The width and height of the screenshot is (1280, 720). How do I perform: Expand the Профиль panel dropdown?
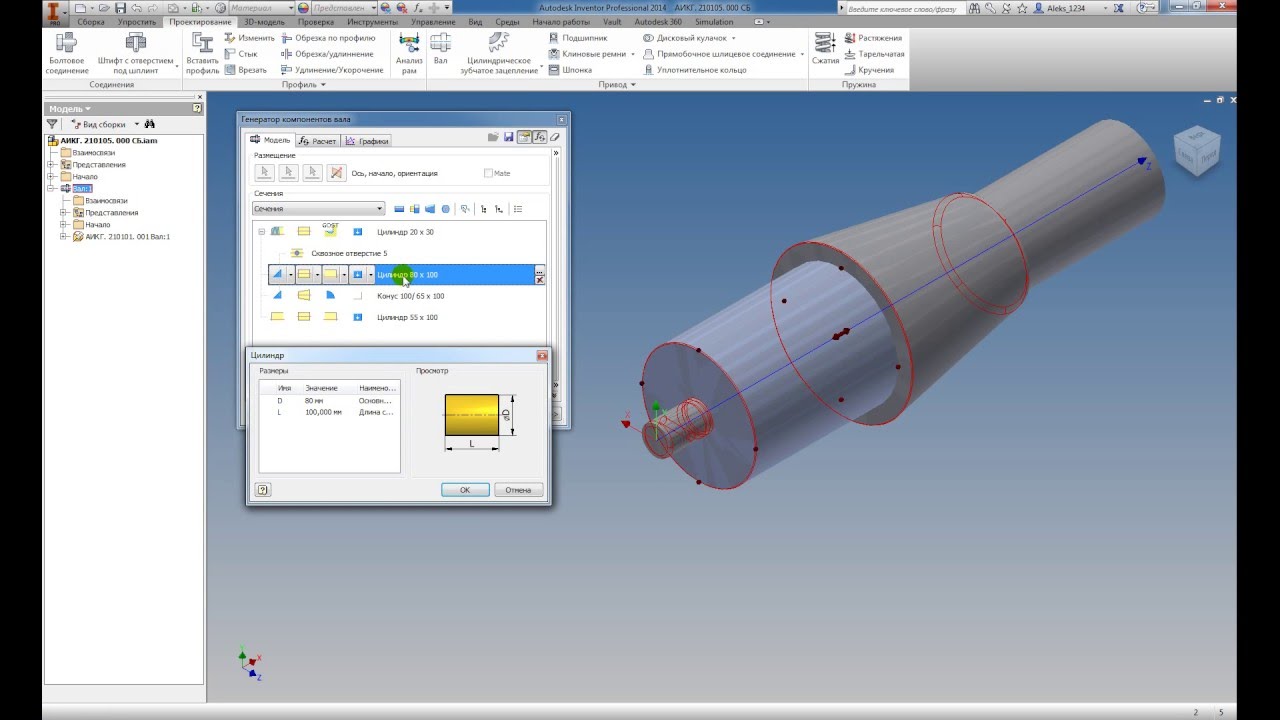pos(304,85)
